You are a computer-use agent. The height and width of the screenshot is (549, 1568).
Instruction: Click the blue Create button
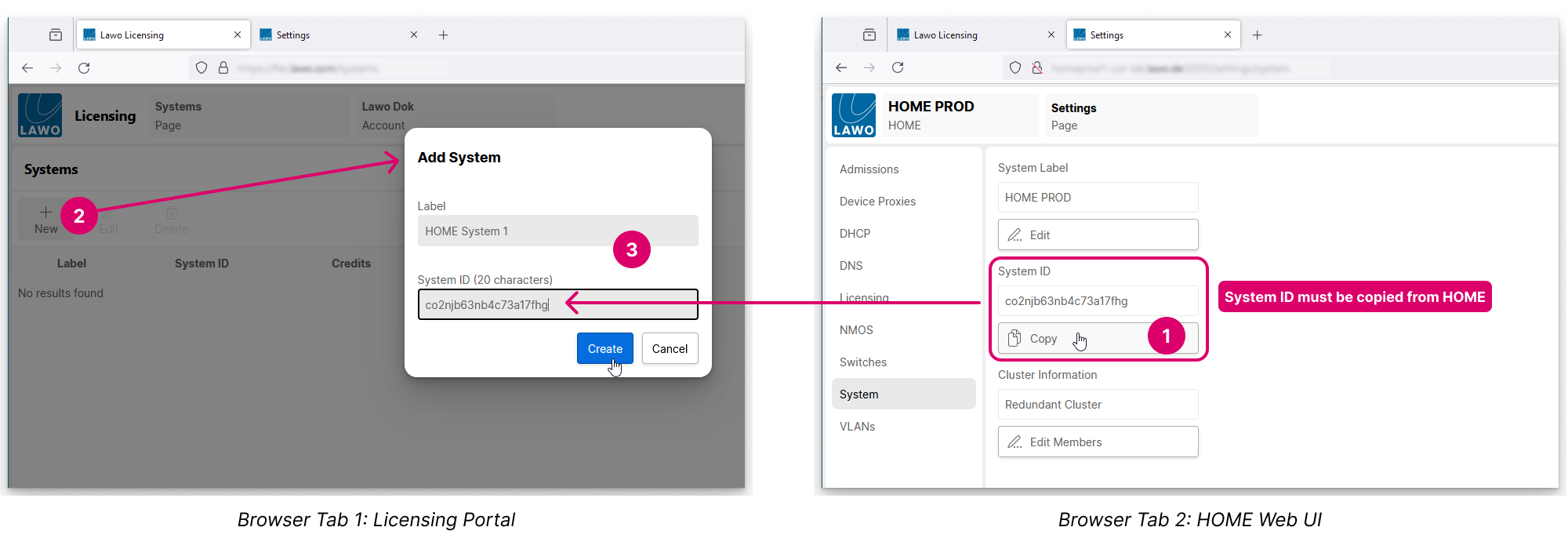[x=604, y=349]
